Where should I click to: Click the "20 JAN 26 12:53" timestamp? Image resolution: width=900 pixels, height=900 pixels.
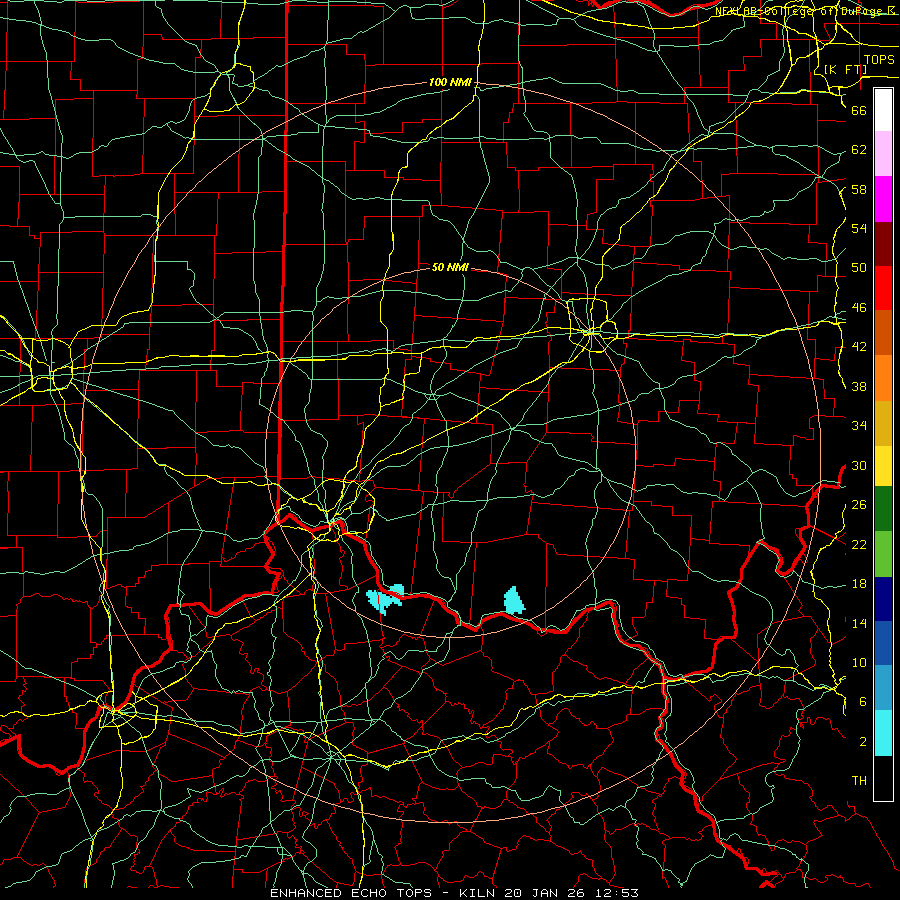tap(572, 893)
